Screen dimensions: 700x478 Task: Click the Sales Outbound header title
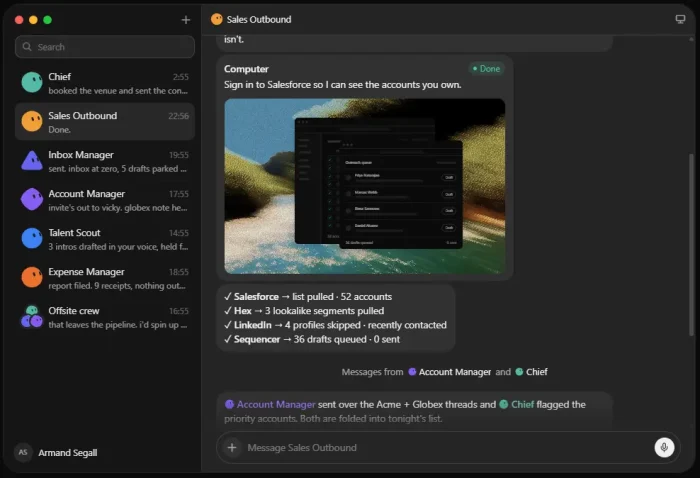tap(259, 20)
